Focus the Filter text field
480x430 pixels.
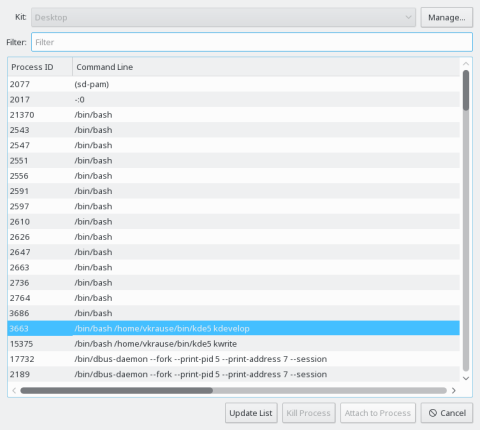[x=252, y=42]
